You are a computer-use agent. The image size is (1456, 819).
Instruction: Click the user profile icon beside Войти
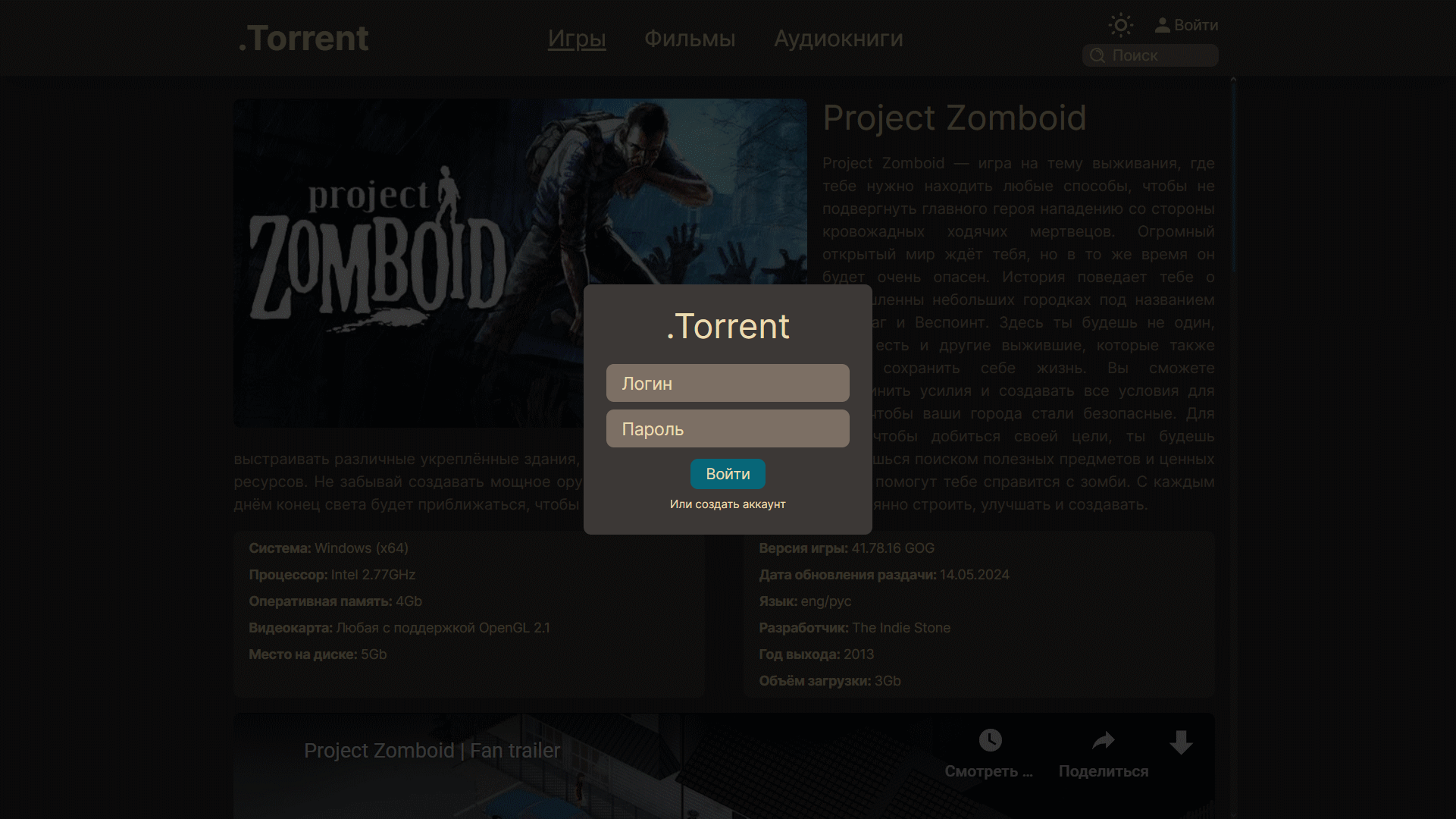[x=1162, y=25]
